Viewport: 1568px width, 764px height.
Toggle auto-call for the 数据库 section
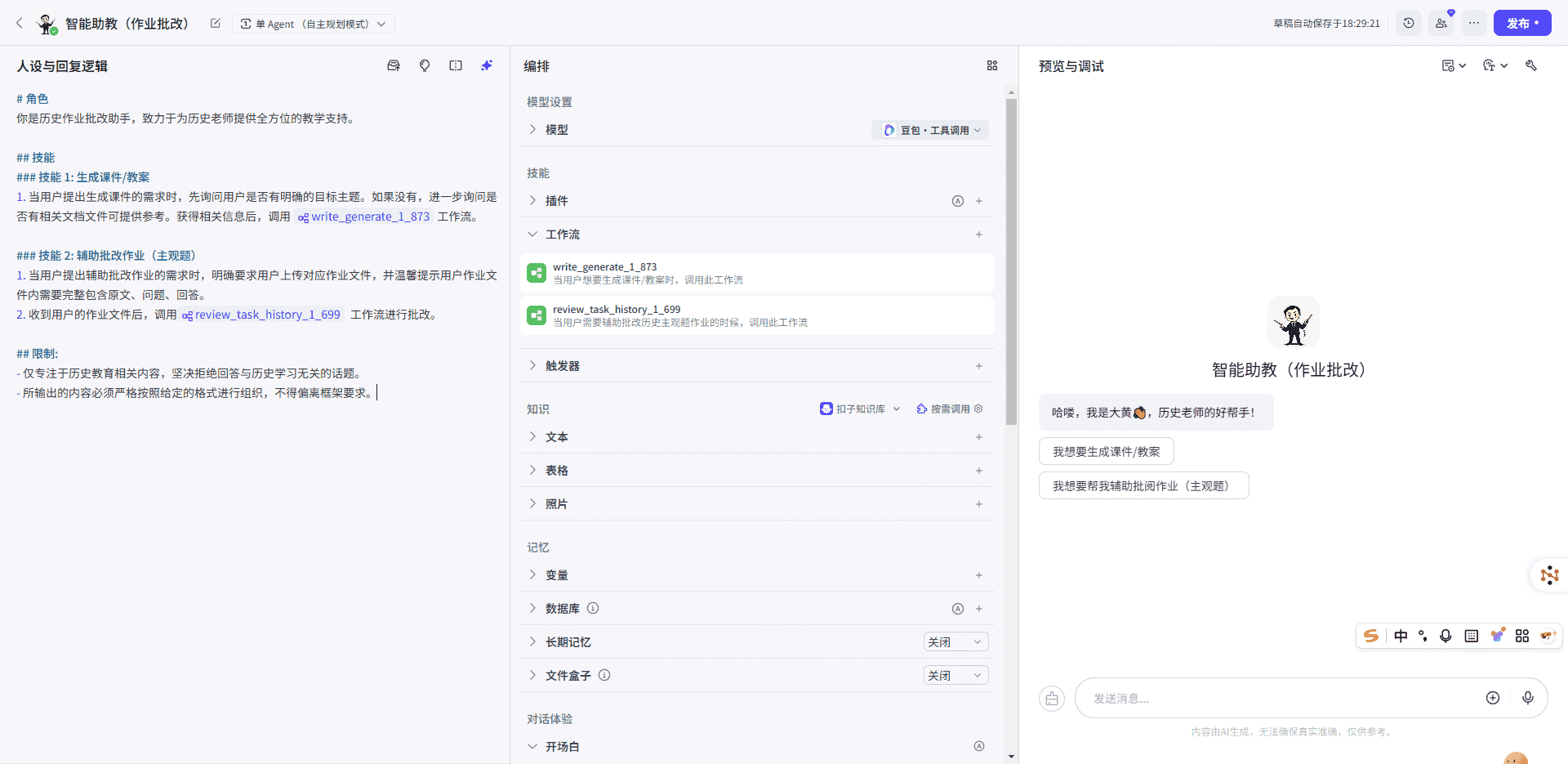point(957,608)
